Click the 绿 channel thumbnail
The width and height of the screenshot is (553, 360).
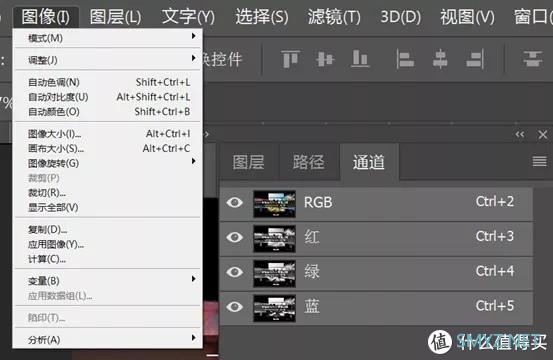tap(274, 273)
